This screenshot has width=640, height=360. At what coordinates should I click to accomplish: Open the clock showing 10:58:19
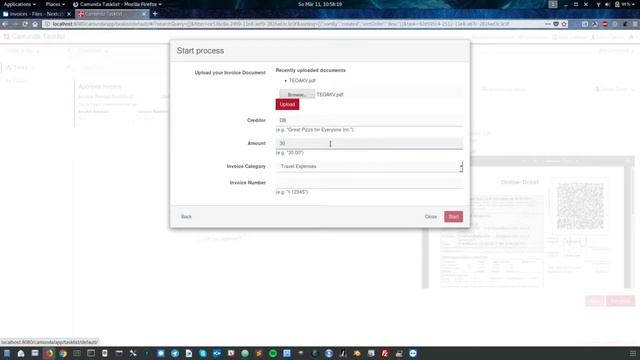[x=320, y=4]
